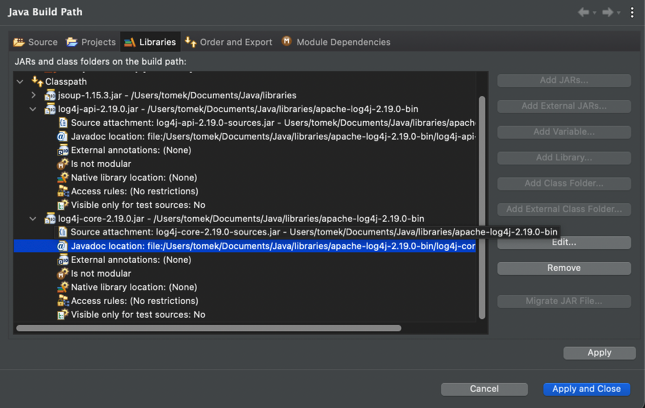Click the External annotations icon under log4j-core
The height and width of the screenshot is (408, 645).
[63, 259]
